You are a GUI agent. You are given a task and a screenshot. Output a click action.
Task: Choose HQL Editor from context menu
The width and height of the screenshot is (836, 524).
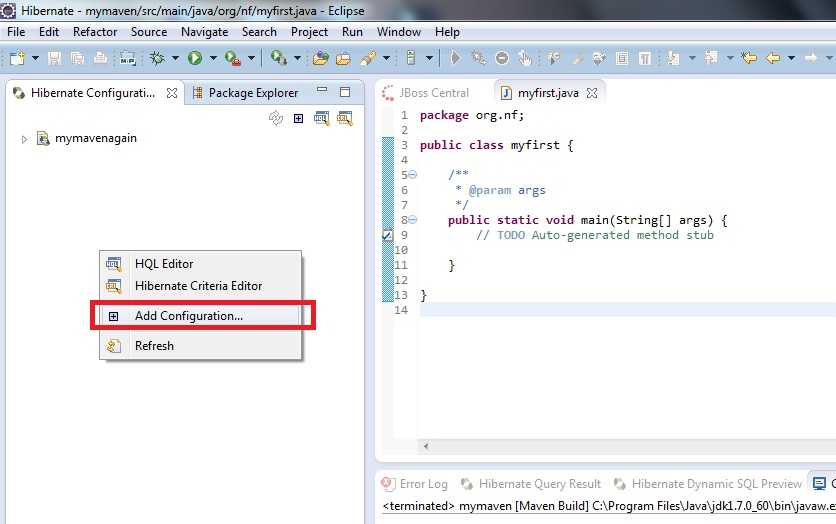[200, 264]
